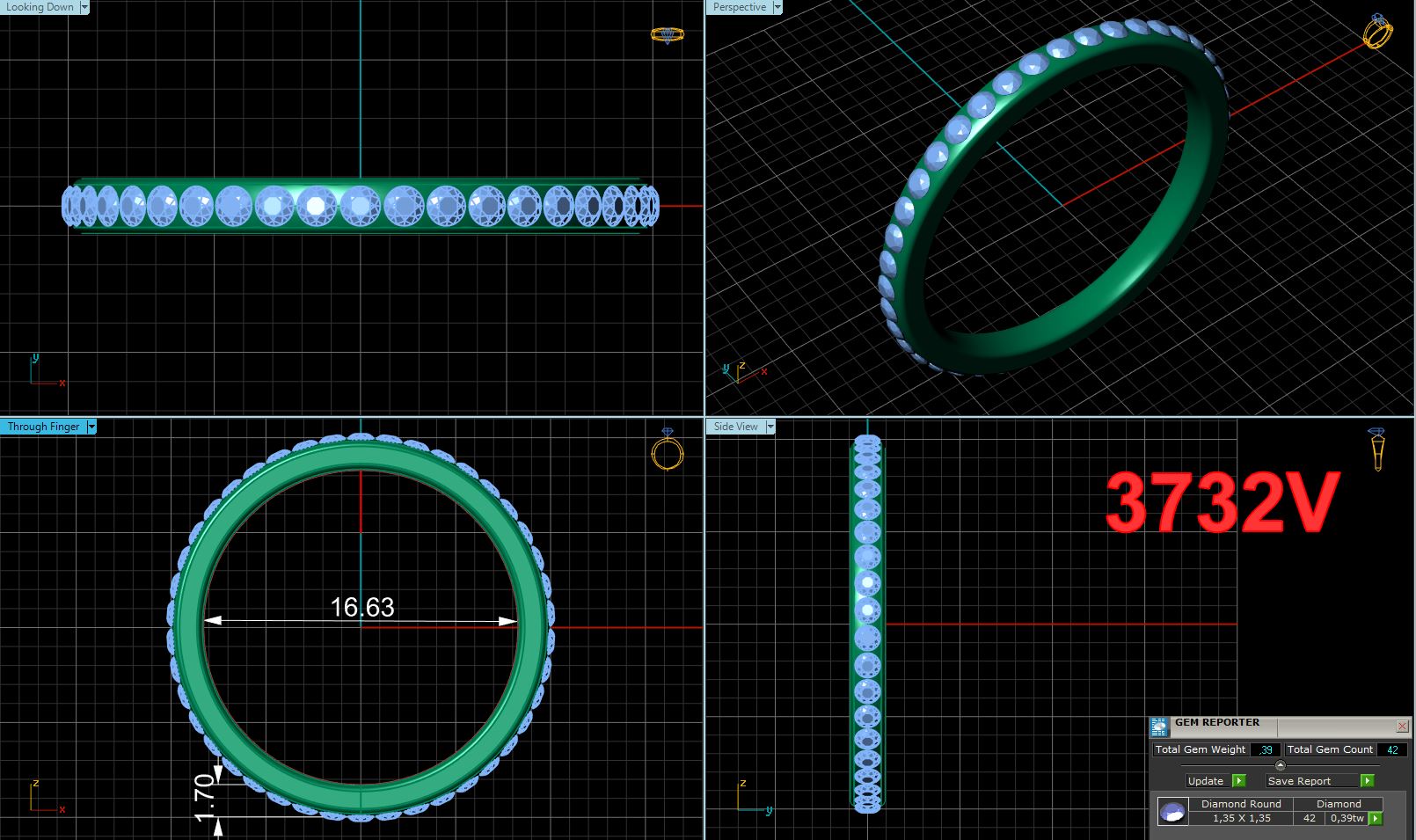Image resolution: width=1416 pixels, height=840 pixels.
Task: Select the Perspective viewport title
Action: tap(739, 7)
